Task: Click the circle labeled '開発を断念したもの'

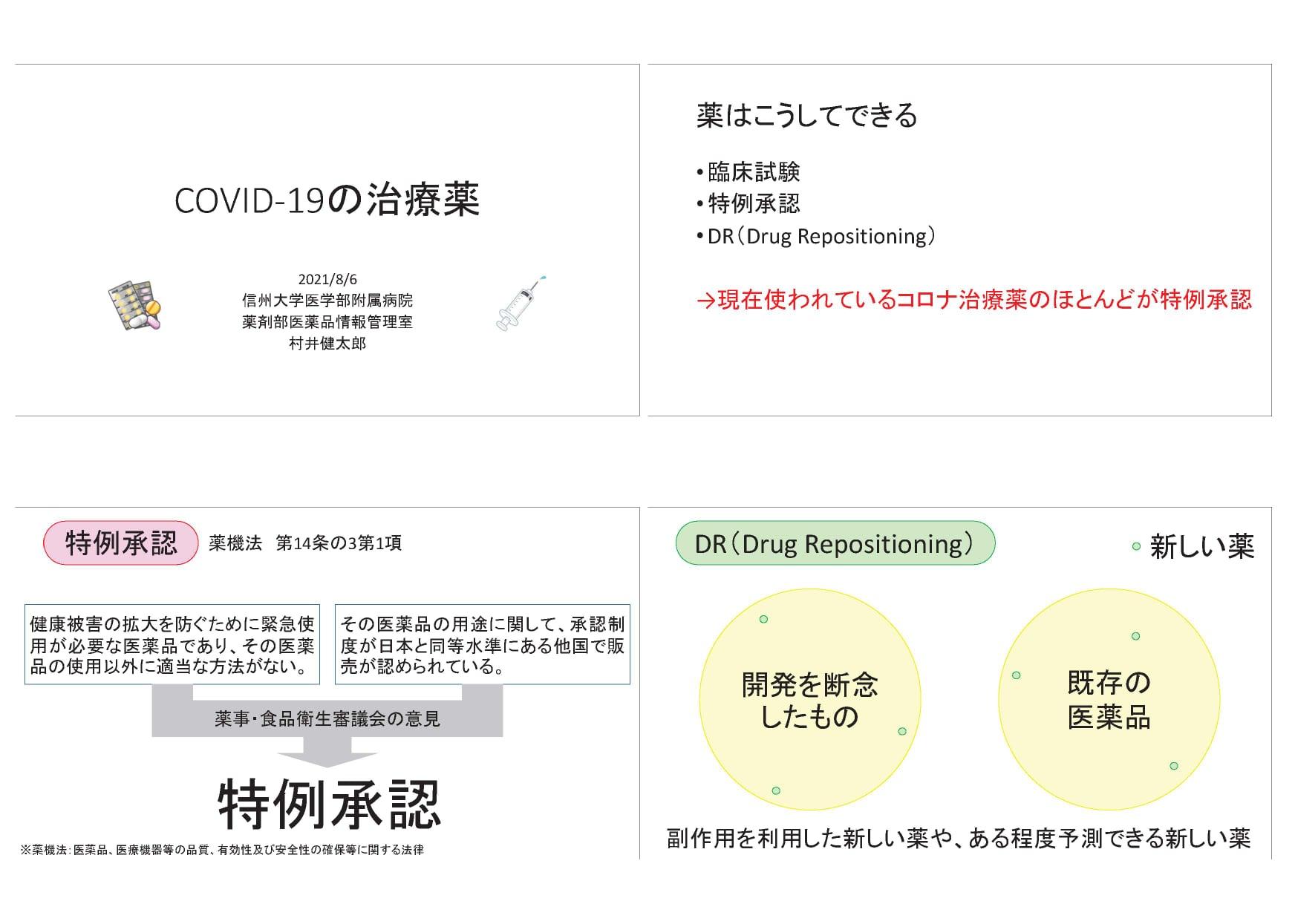Action: (x=810, y=700)
